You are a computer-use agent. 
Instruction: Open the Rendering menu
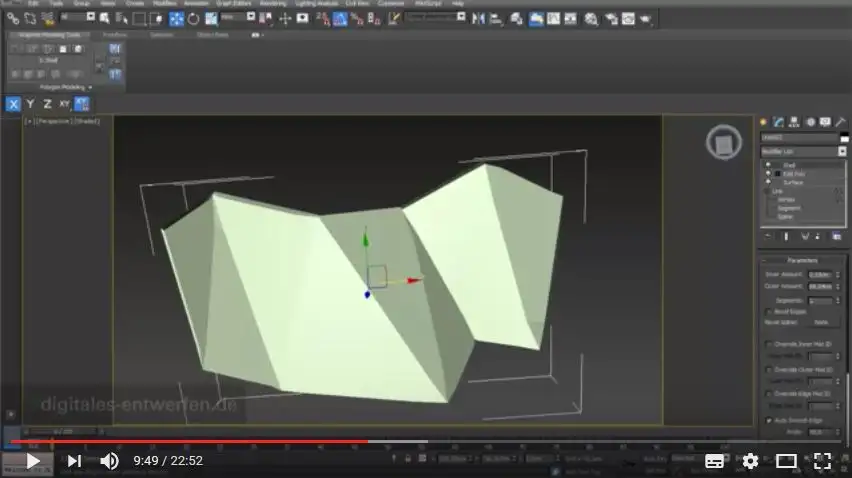click(x=273, y=3)
